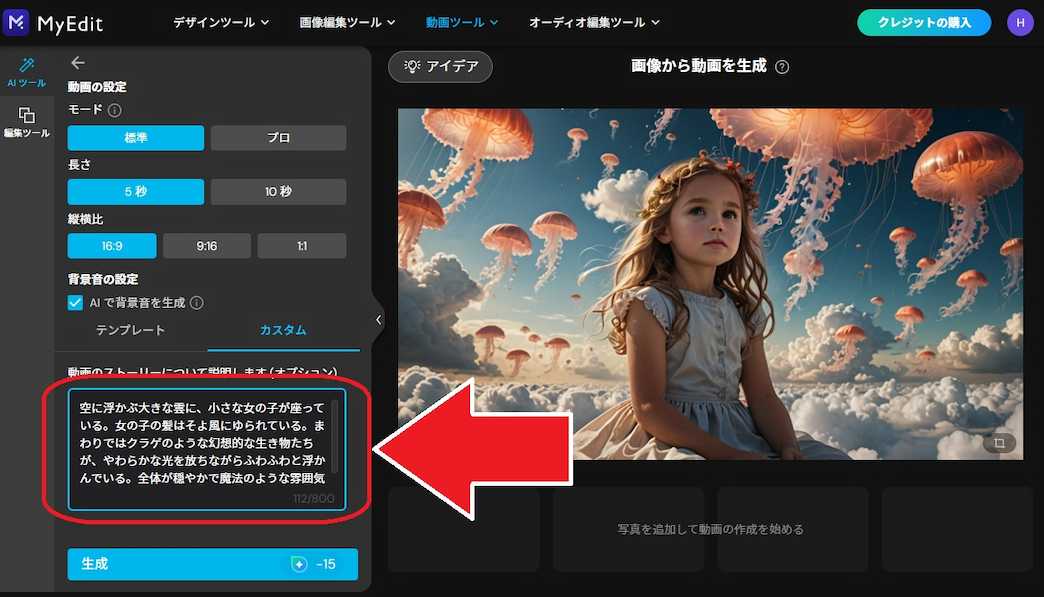
Task: Click the 生成 button
Action: point(211,564)
